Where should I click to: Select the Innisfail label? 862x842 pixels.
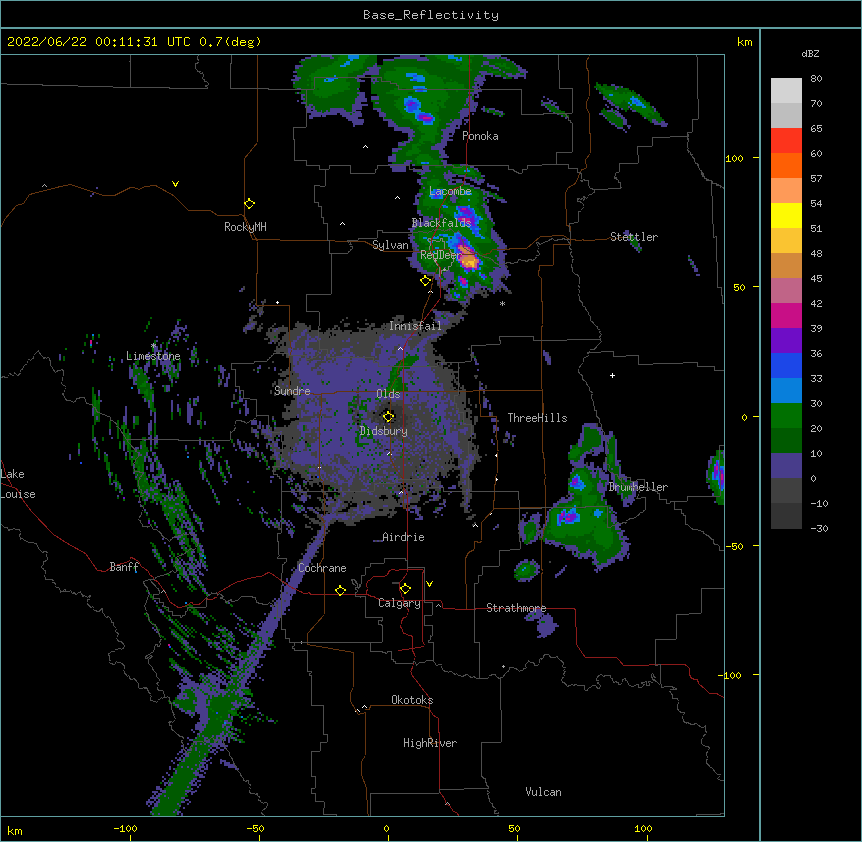coord(415,326)
